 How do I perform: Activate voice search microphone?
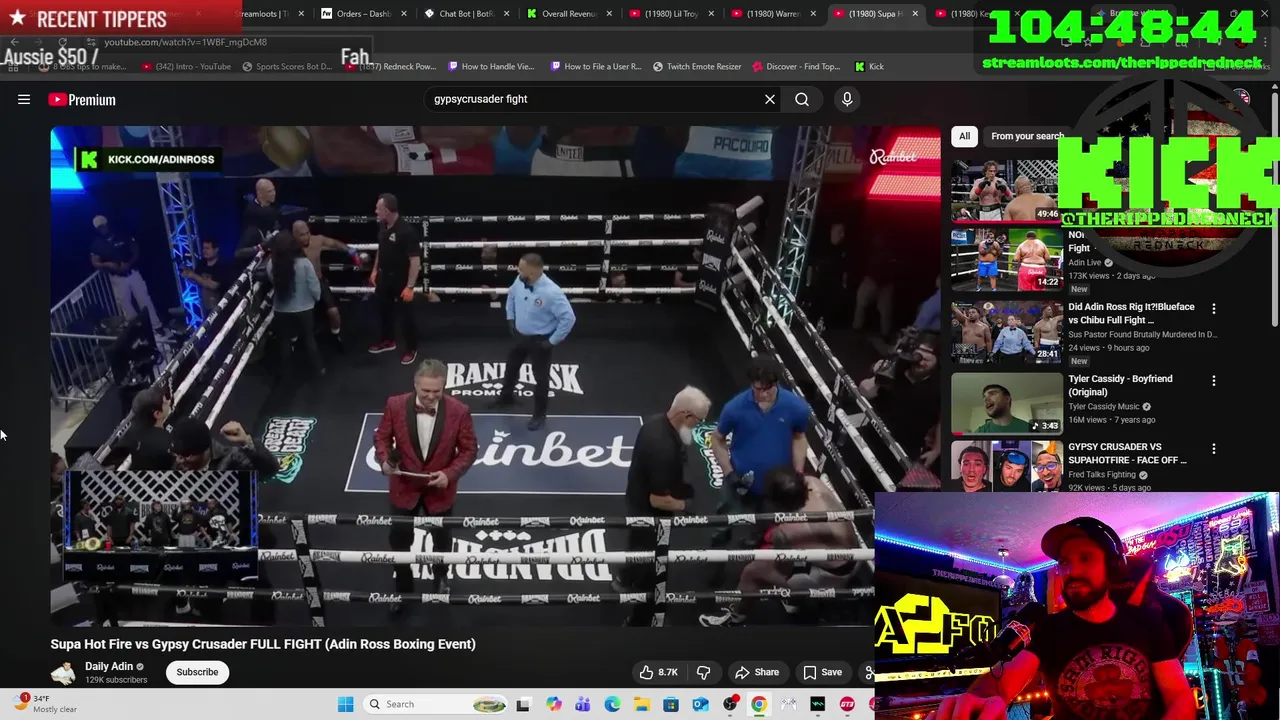click(x=847, y=99)
